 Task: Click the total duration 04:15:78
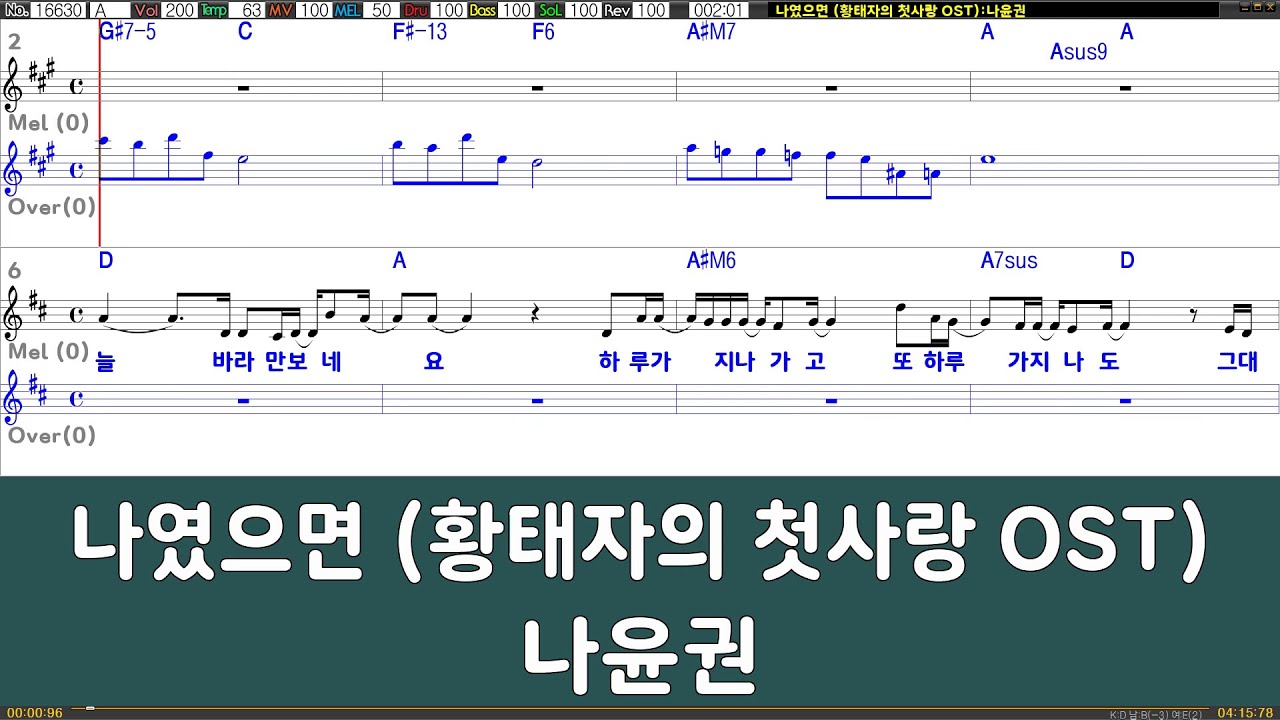[x=1245, y=713]
